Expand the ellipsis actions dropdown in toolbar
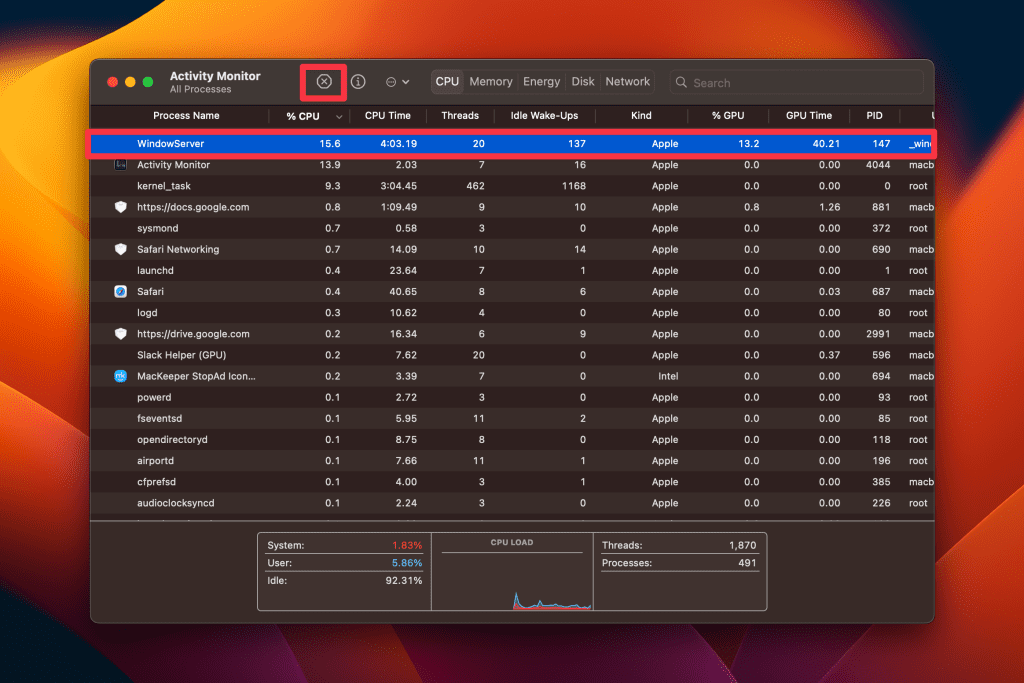The height and width of the screenshot is (683, 1024). [x=397, y=82]
